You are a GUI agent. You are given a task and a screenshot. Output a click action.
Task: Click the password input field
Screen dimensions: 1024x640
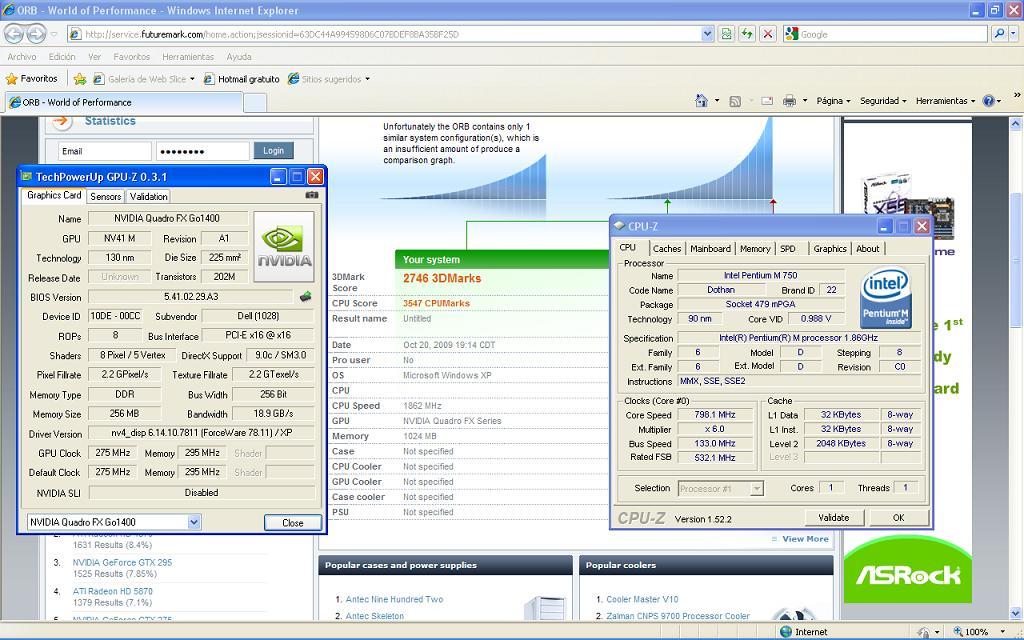pos(202,151)
